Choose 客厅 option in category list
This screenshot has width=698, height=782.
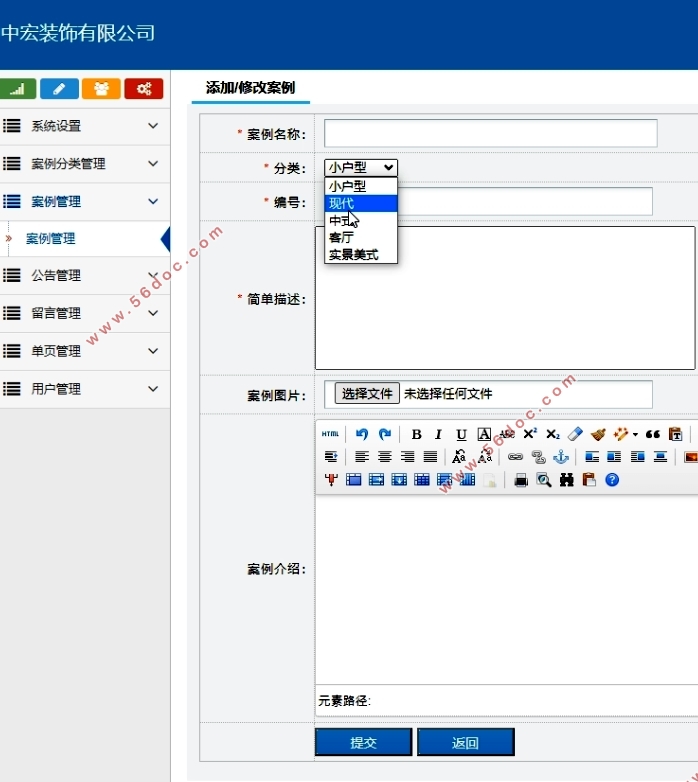(x=361, y=238)
